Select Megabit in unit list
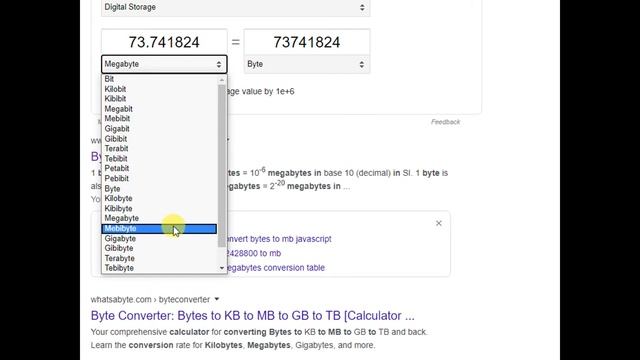 [160, 109]
